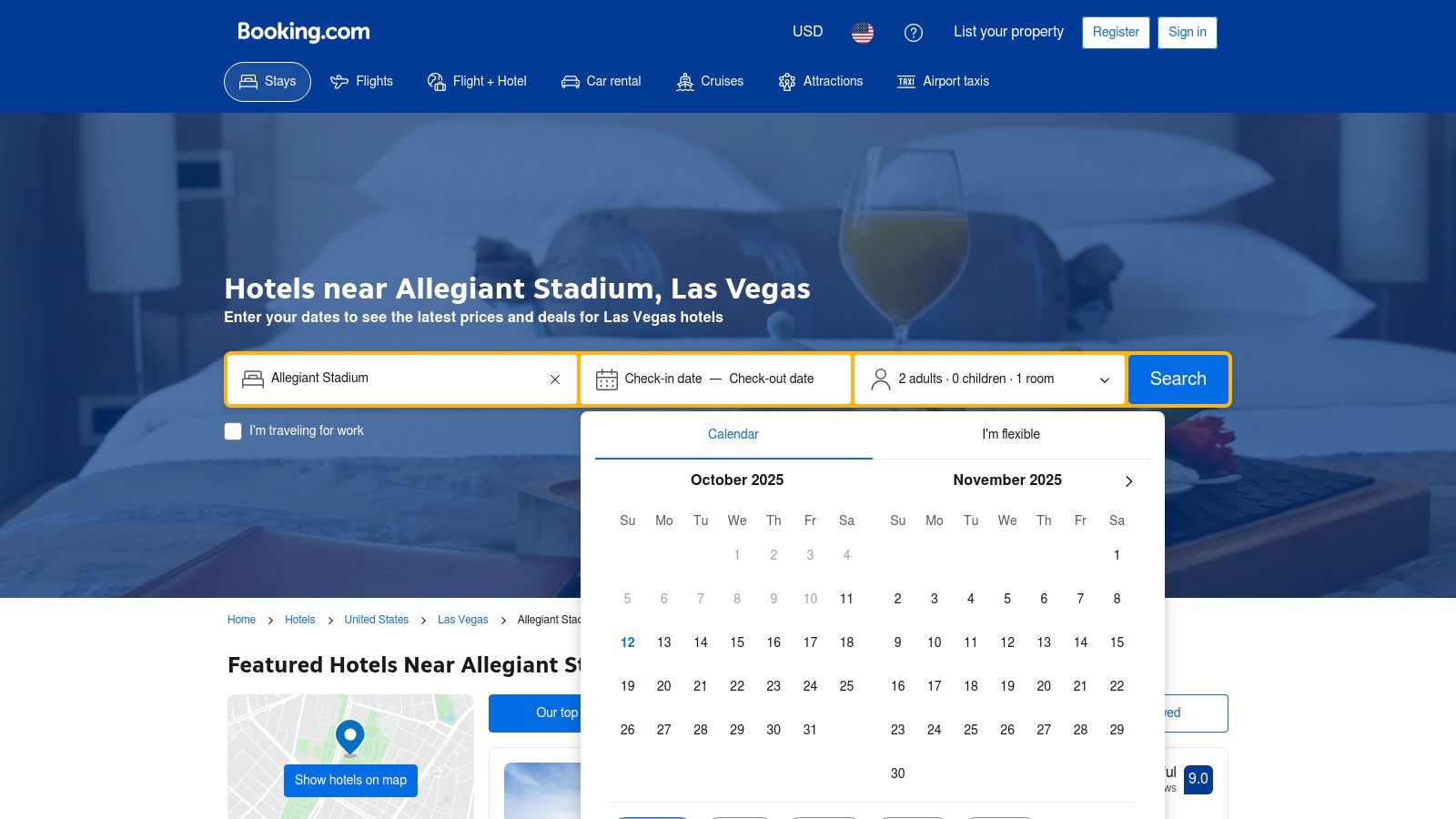
Task: Click the map location pin thumbnail
Action: click(350, 738)
